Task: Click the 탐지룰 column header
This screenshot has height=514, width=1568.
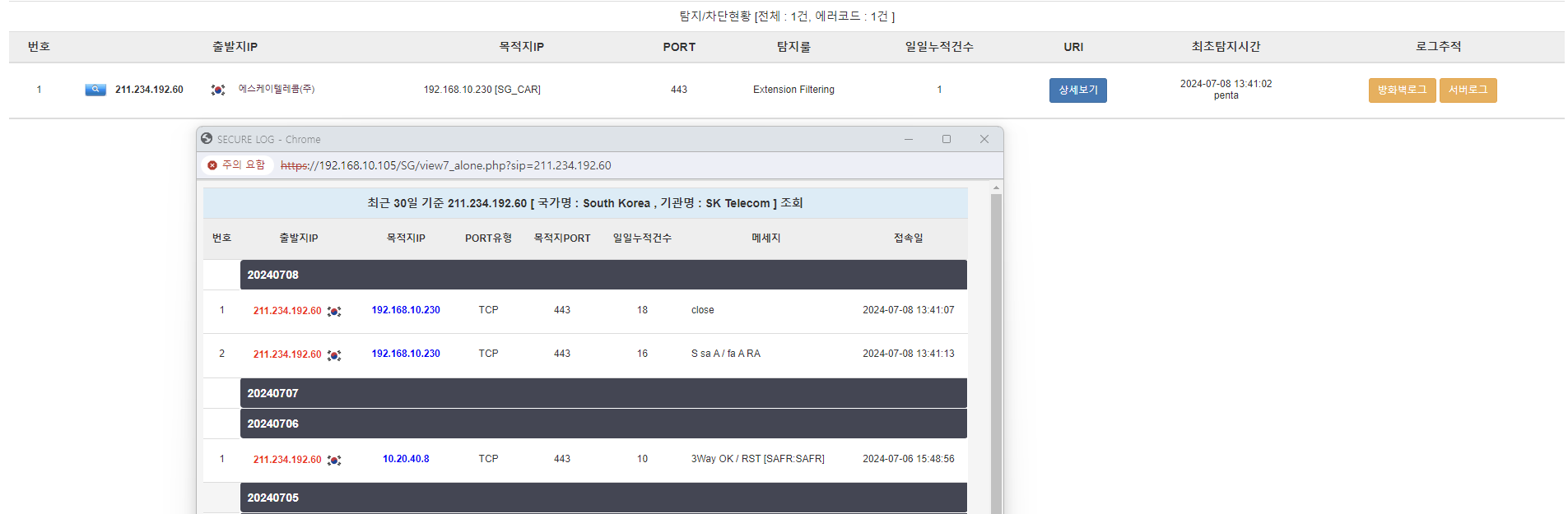Action: click(x=793, y=47)
